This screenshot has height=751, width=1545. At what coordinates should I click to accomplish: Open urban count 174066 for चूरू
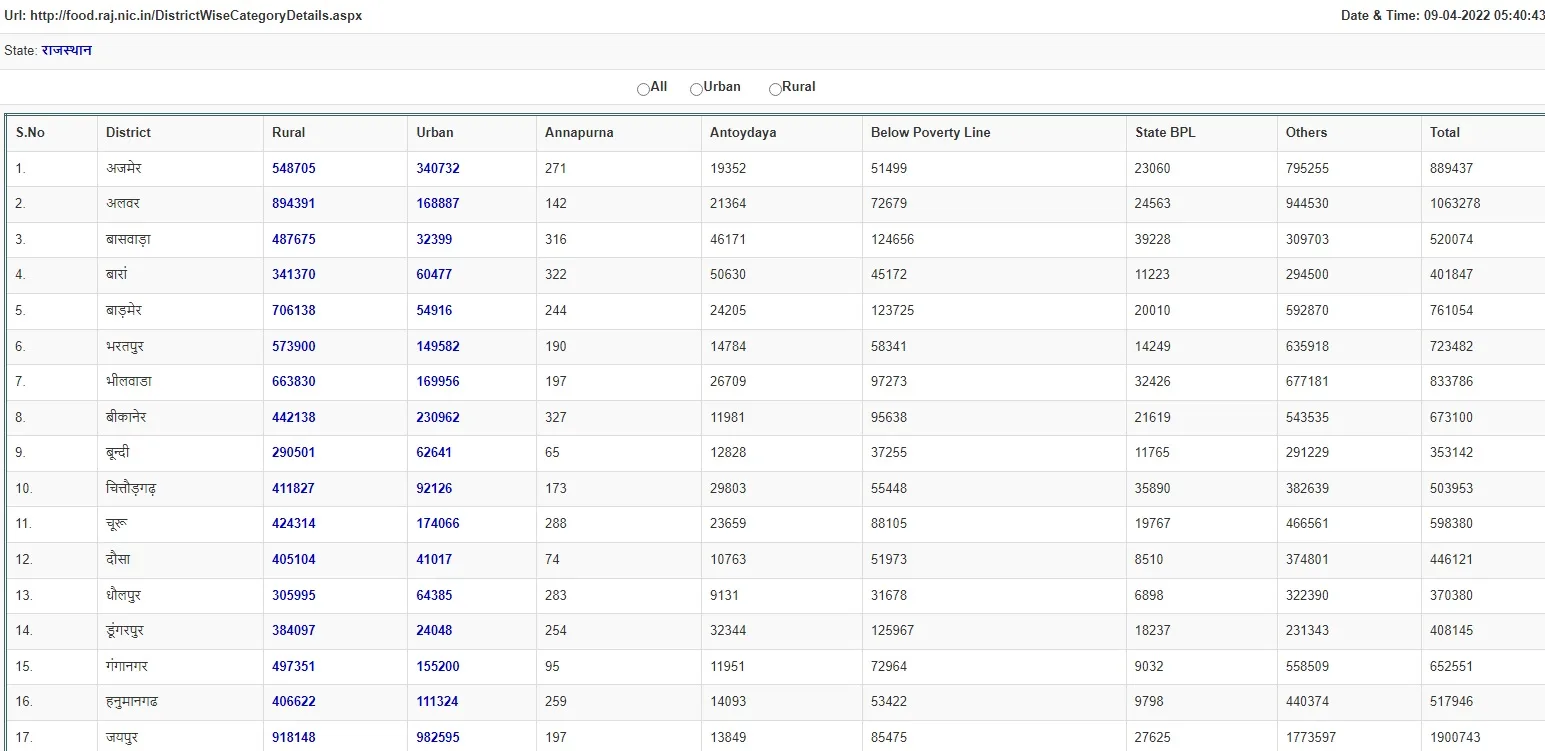tap(438, 524)
